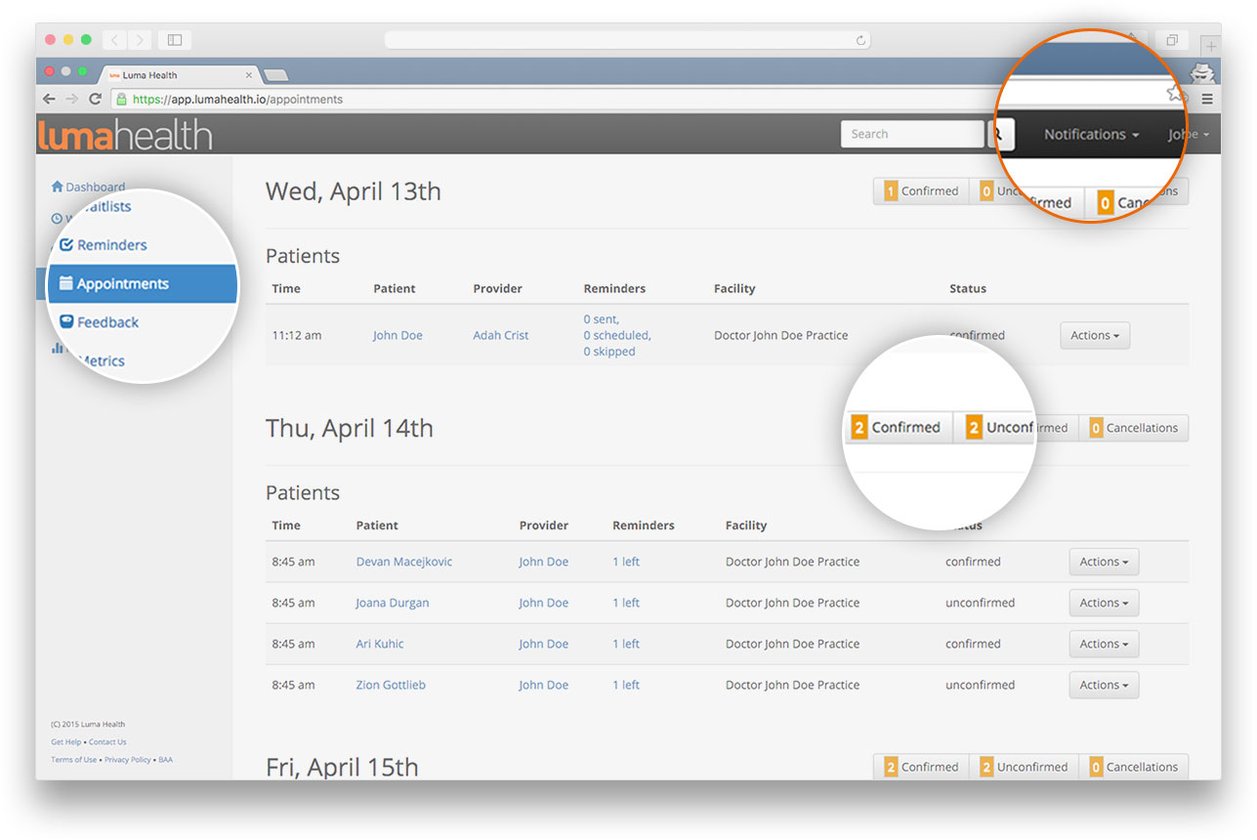Image resolution: width=1257 pixels, height=840 pixels.
Task: Open patient Devan Macejkovic's record
Action: coord(403,561)
